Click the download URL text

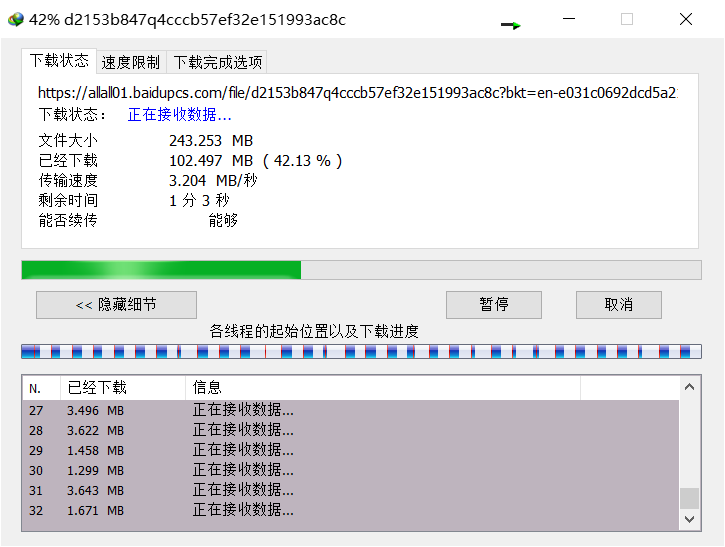(357, 93)
